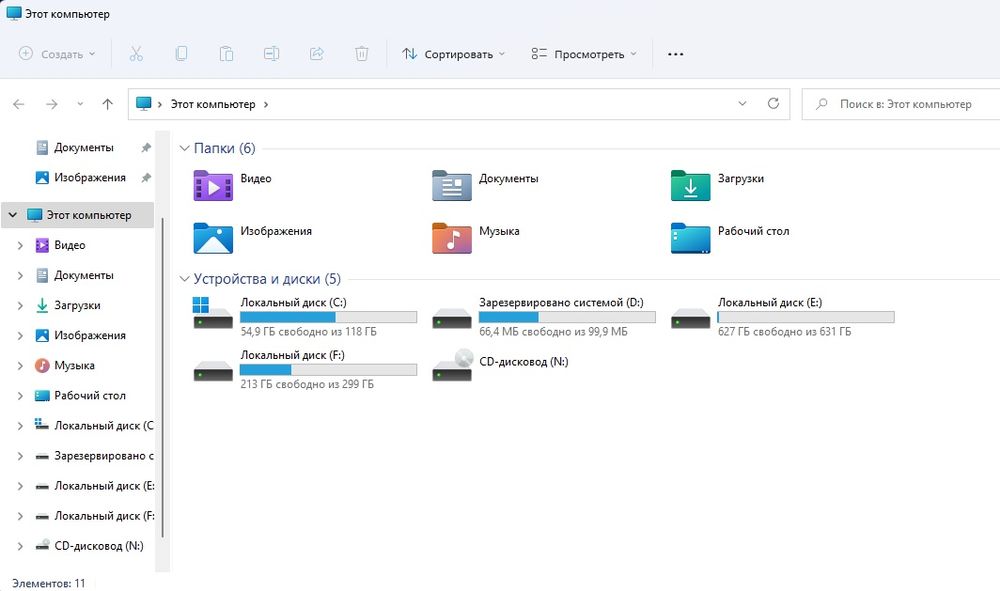Select Музыка in the navigation pane

tap(74, 366)
